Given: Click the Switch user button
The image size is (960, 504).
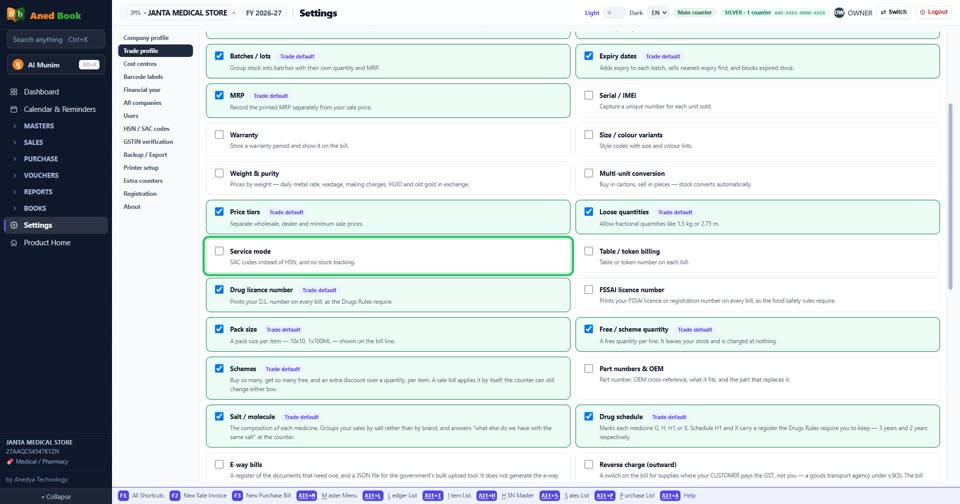Looking at the screenshot, I should (x=893, y=12).
